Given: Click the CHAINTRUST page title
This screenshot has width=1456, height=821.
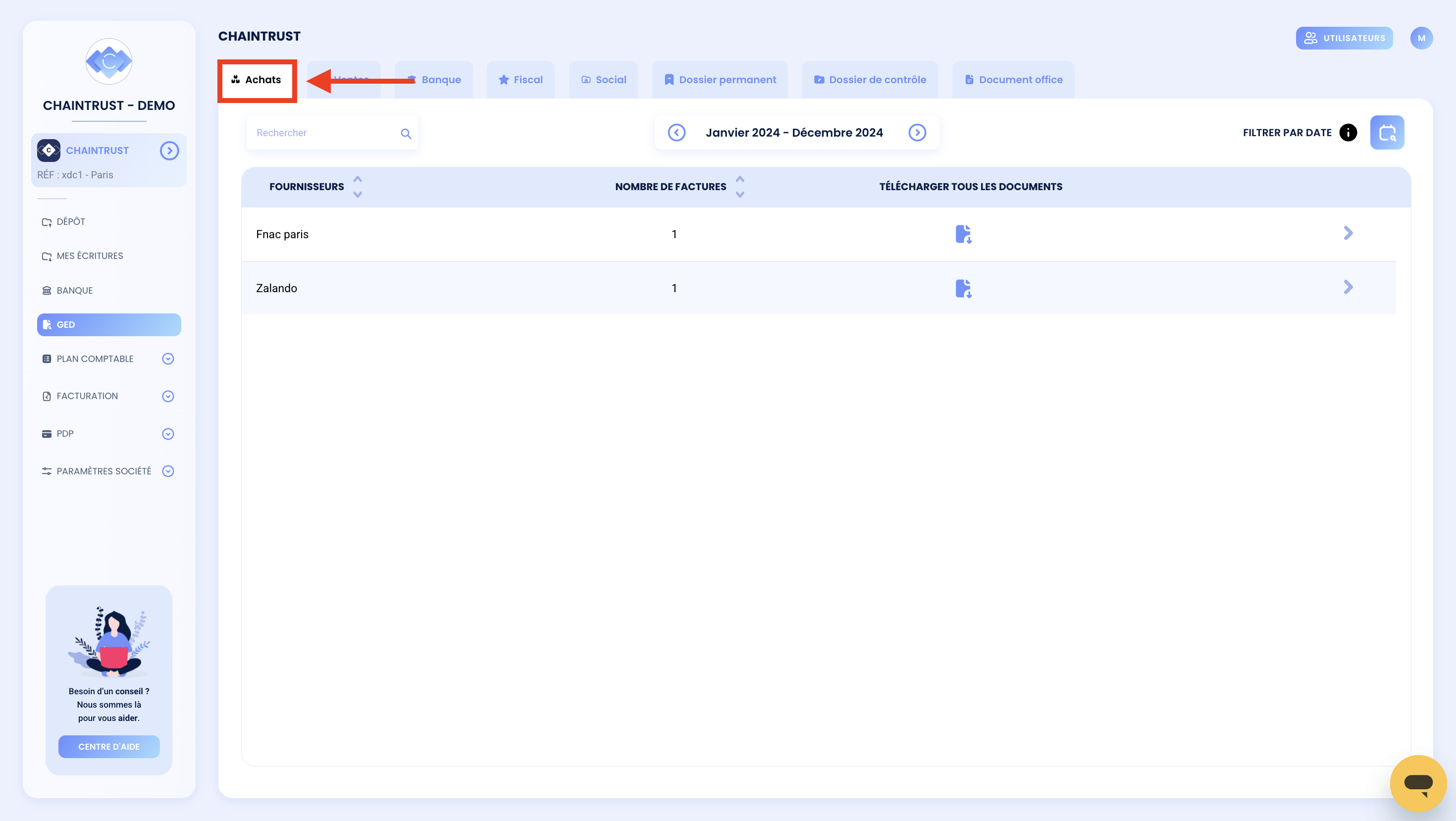Looking at the screenshot, I should point(260,36).
